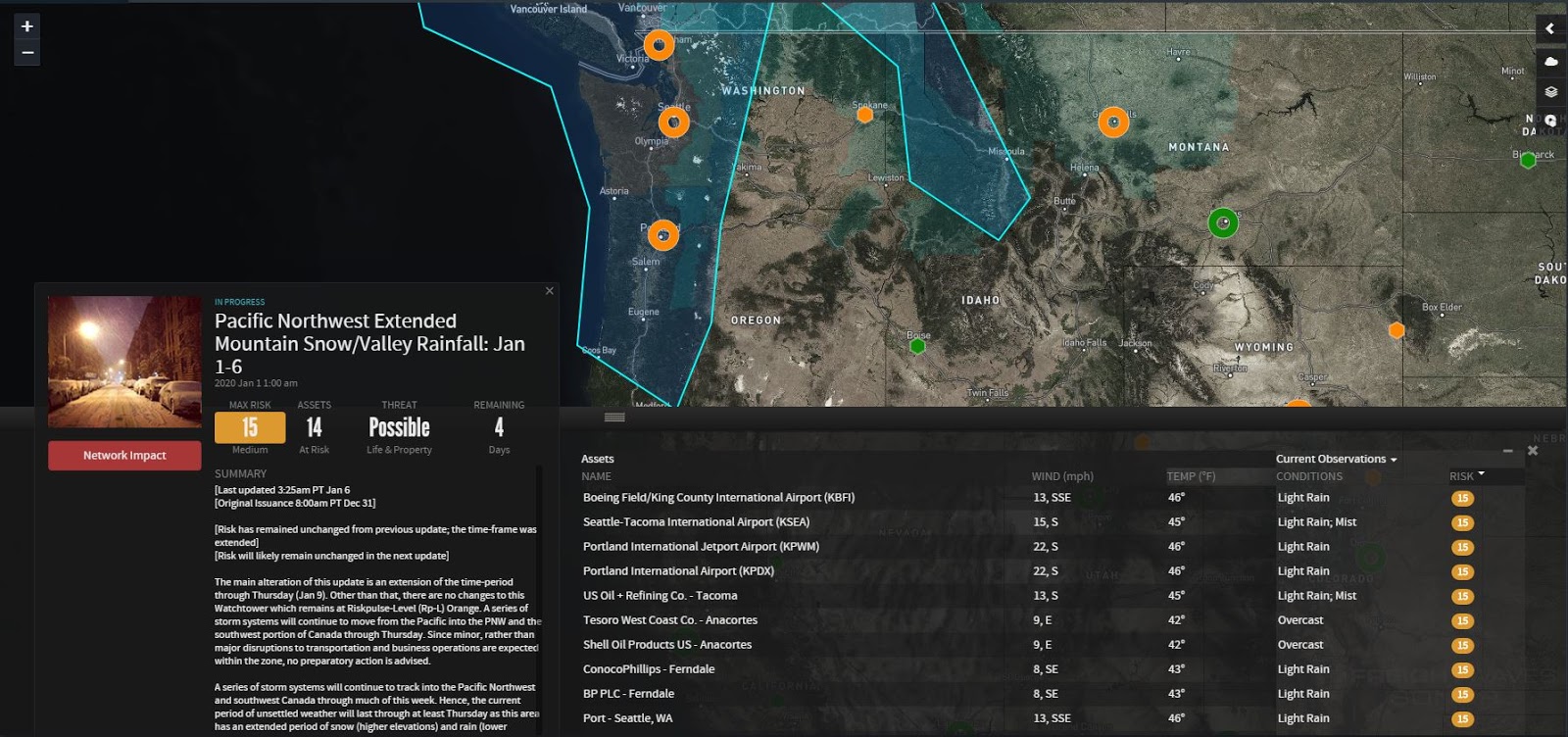Click the Network Impact button

[124, 456]
